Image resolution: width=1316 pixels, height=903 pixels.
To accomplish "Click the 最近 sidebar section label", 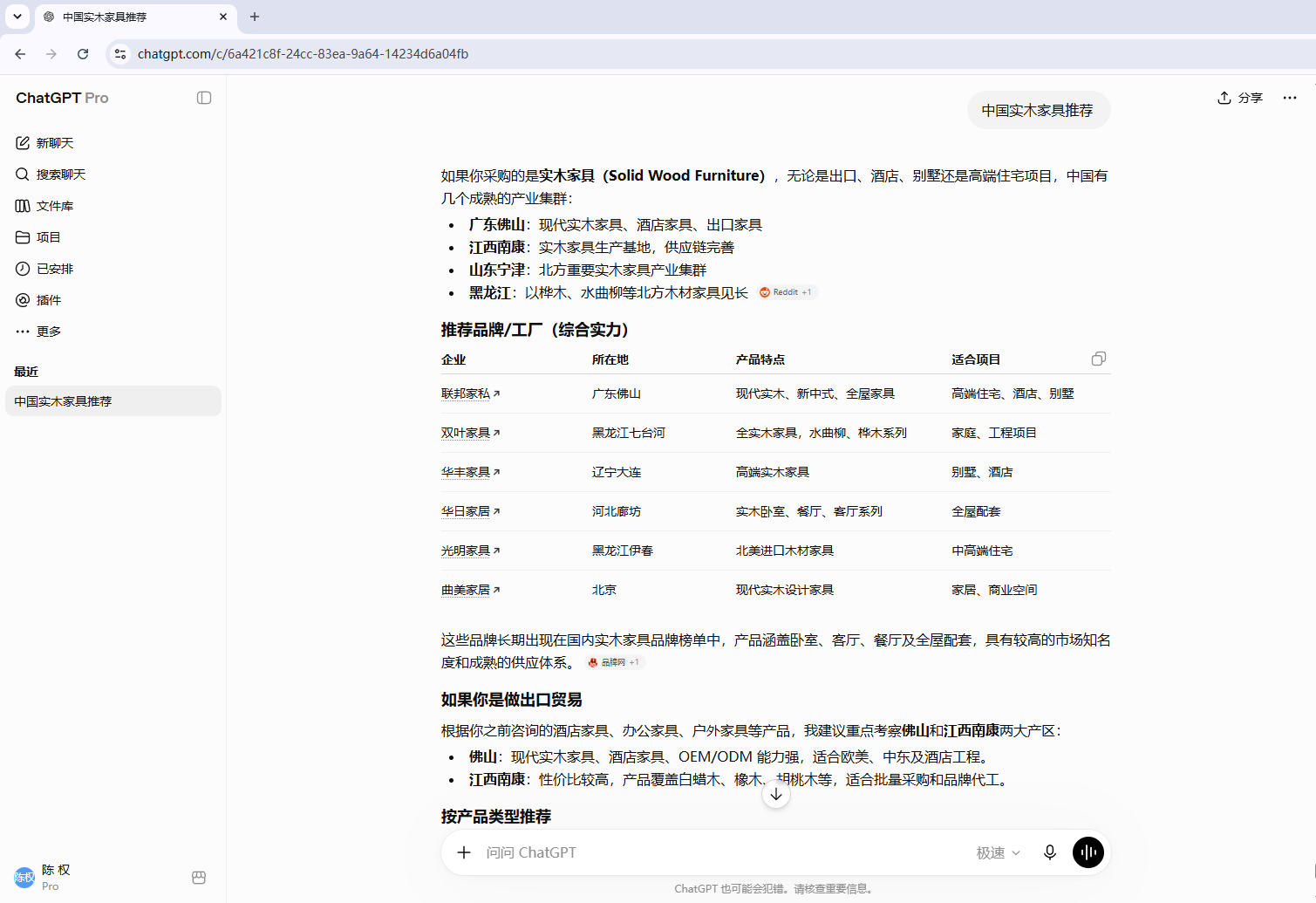I will click(26, 372).
